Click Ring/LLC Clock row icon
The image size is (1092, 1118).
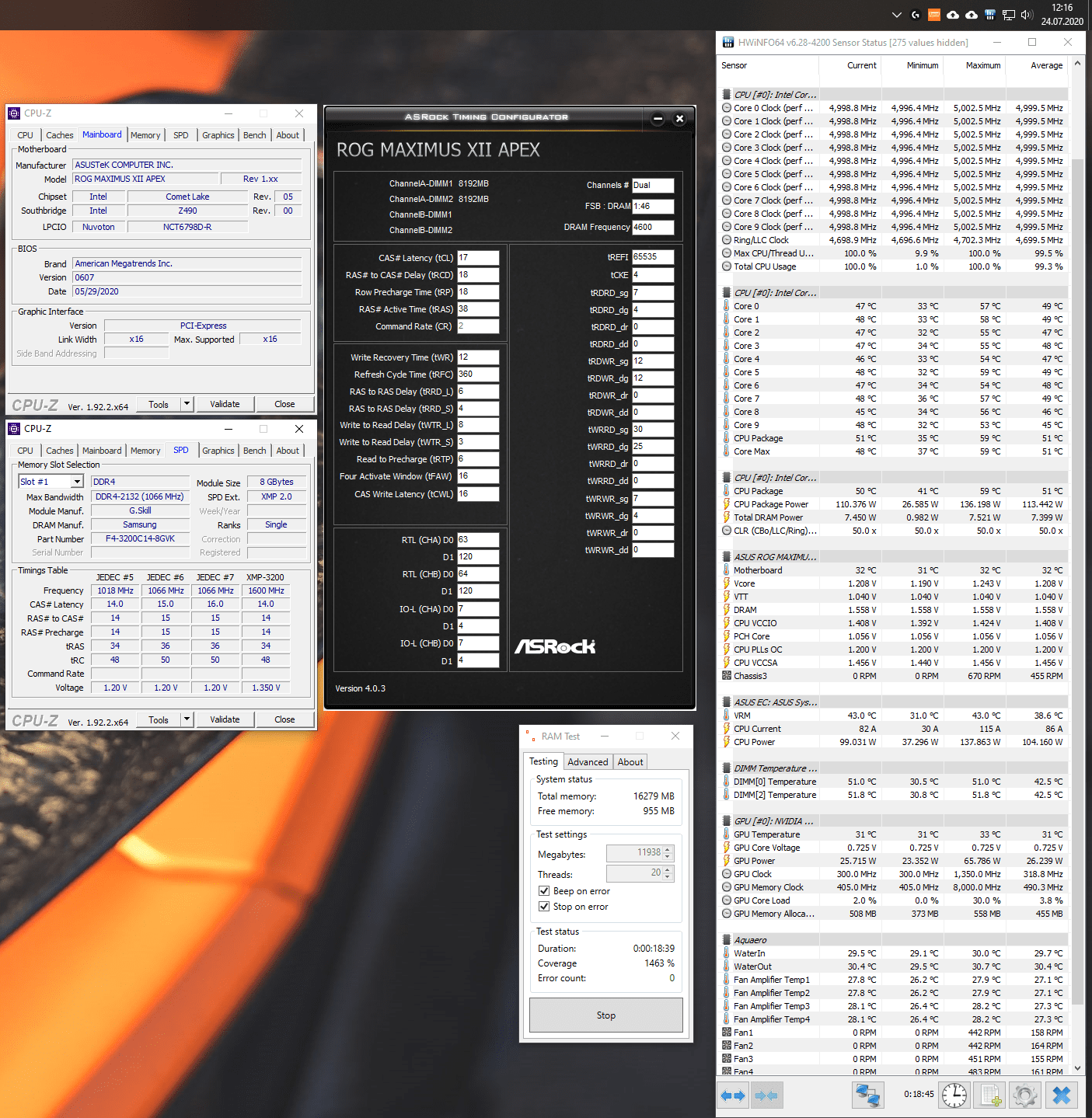(x=727, y=240)
